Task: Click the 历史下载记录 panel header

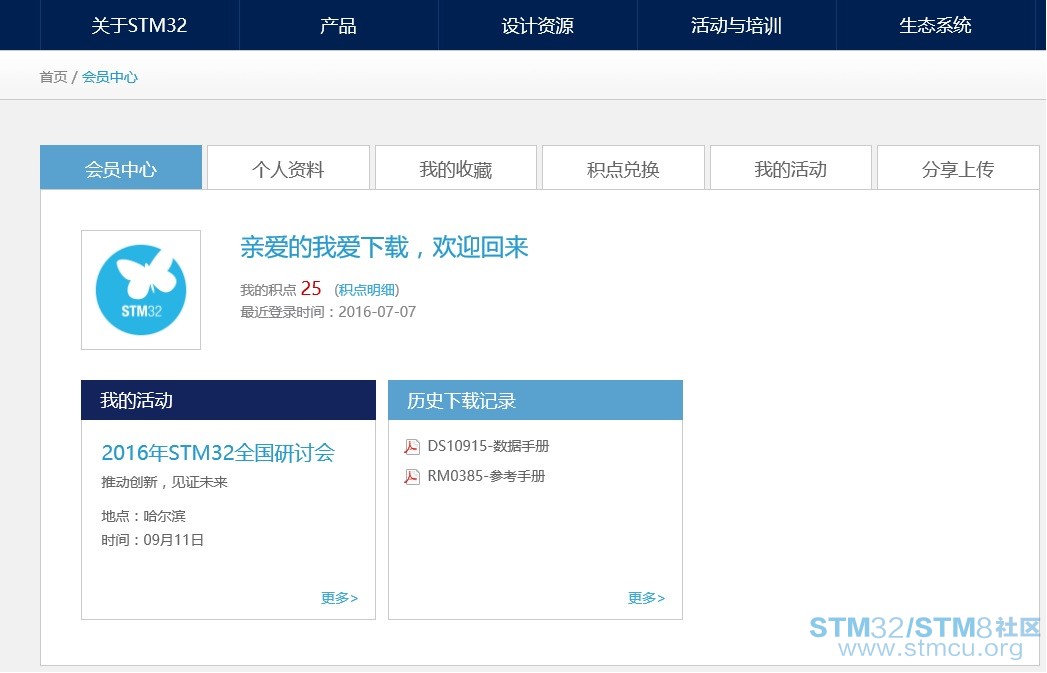Action: (x=536, y=400)
